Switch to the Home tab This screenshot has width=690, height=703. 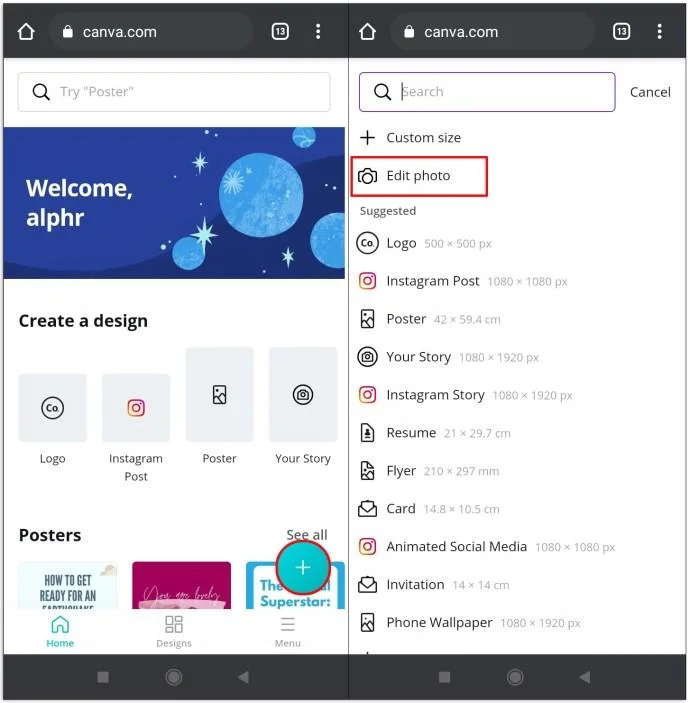click(x=60, y=631)
